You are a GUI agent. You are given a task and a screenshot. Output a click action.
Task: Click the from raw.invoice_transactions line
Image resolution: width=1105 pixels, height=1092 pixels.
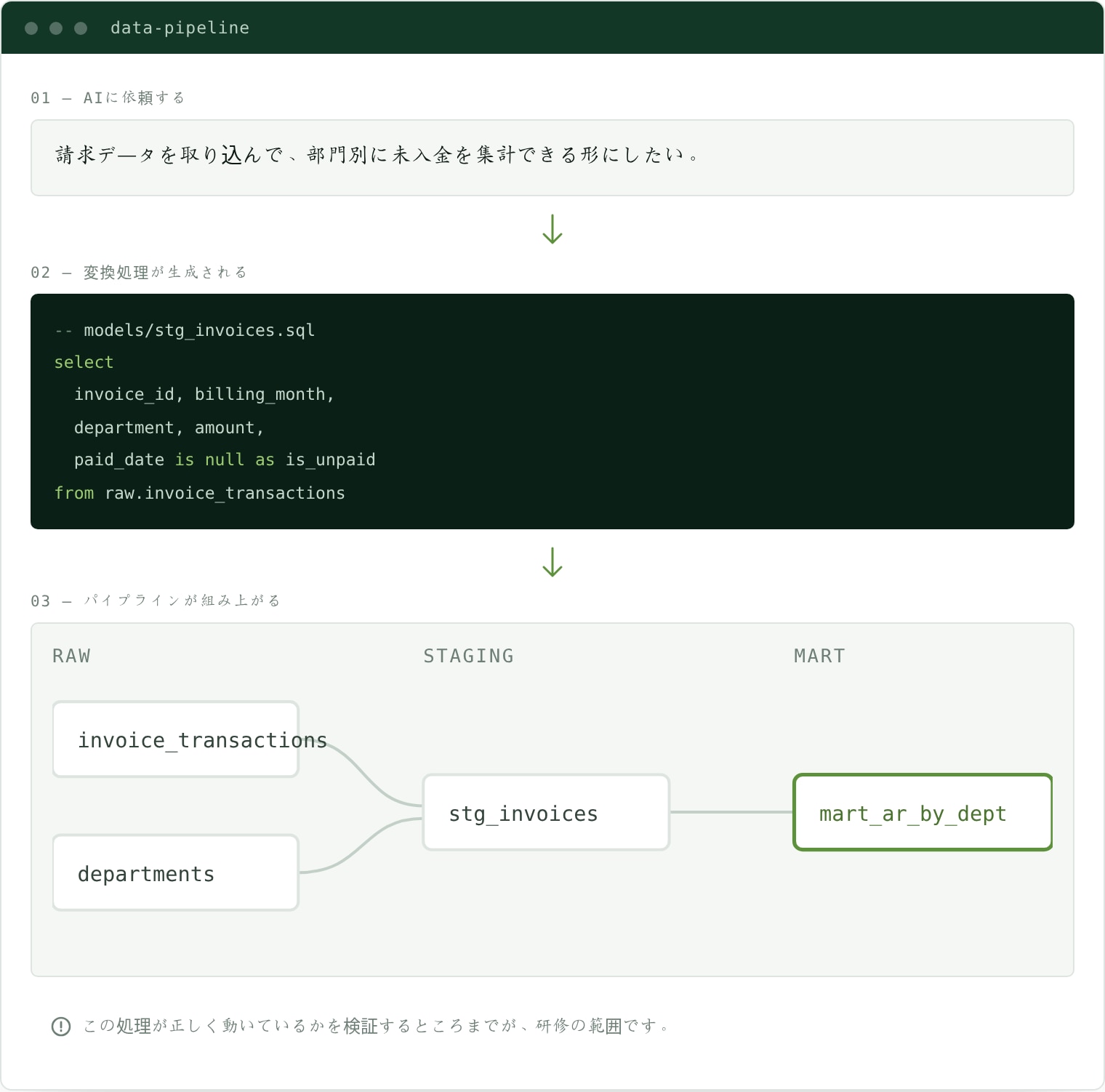[200, 493]
